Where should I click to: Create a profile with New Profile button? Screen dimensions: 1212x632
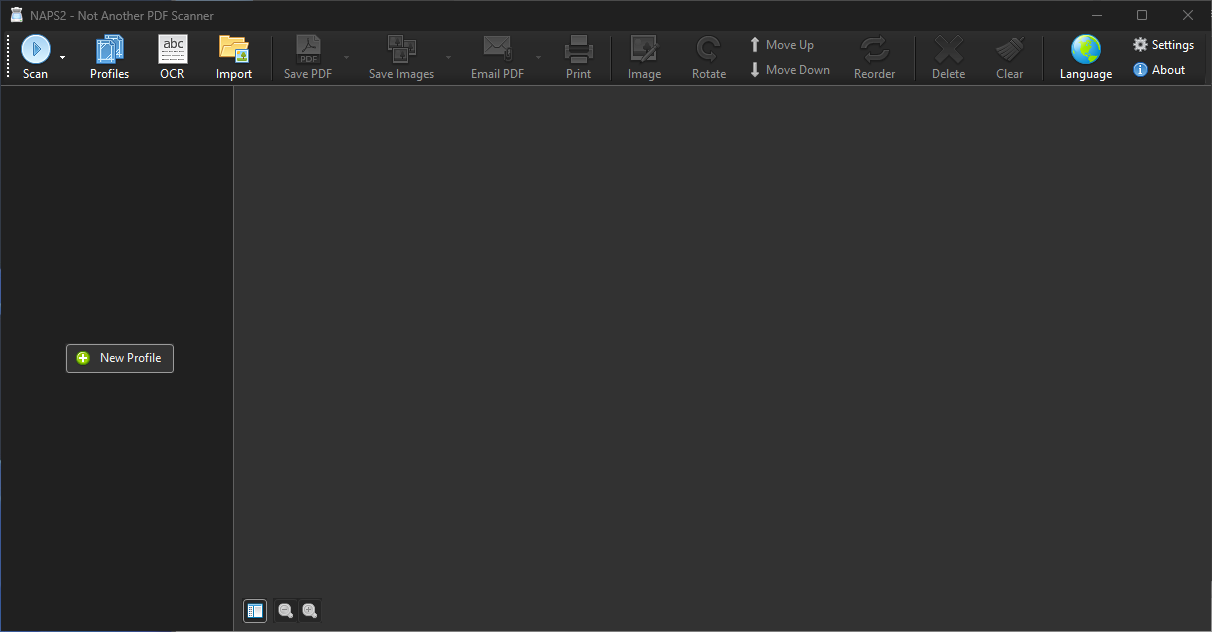point(120,358)
